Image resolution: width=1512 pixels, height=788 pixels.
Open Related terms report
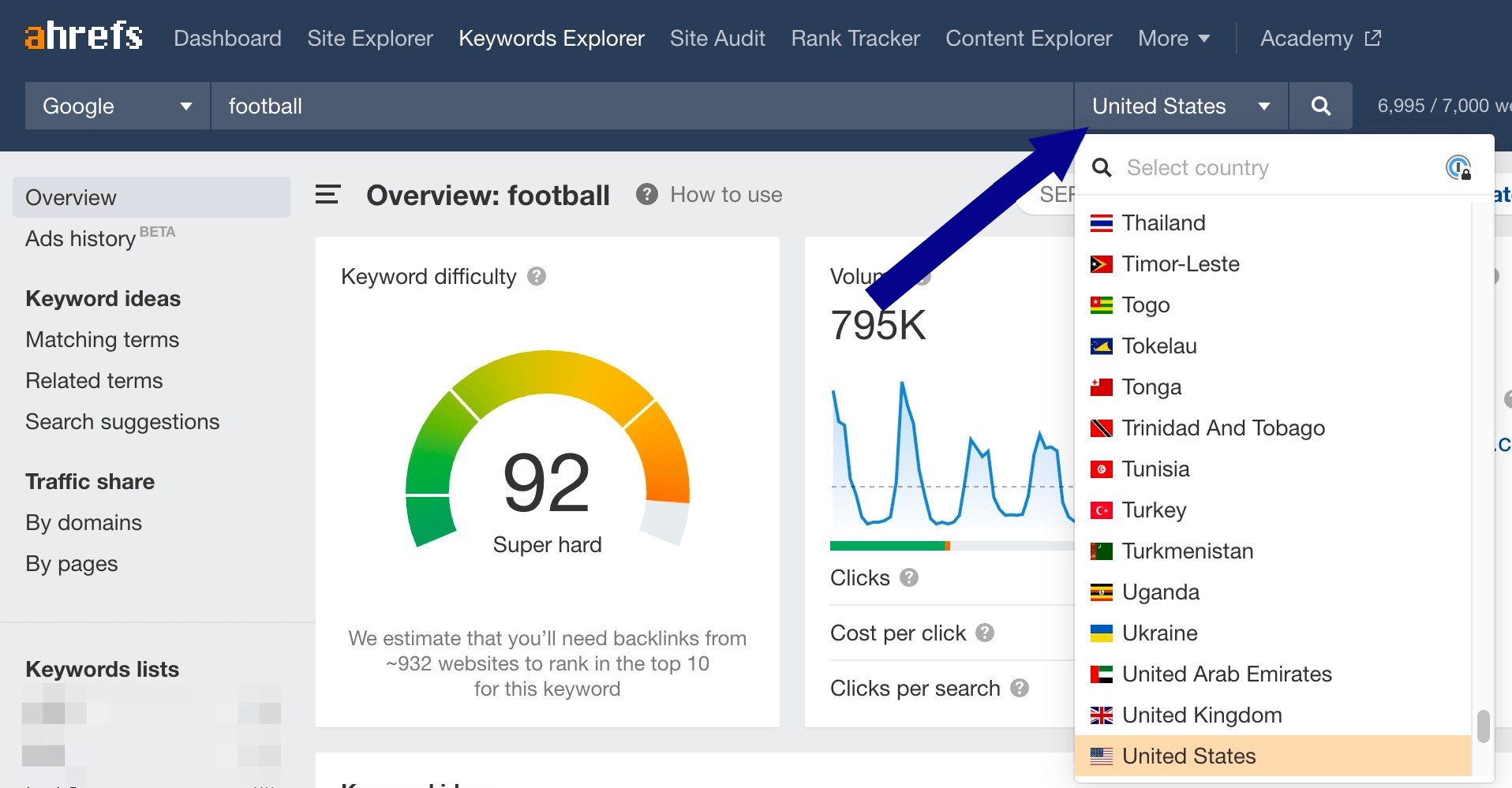click(x=94, y=380)
